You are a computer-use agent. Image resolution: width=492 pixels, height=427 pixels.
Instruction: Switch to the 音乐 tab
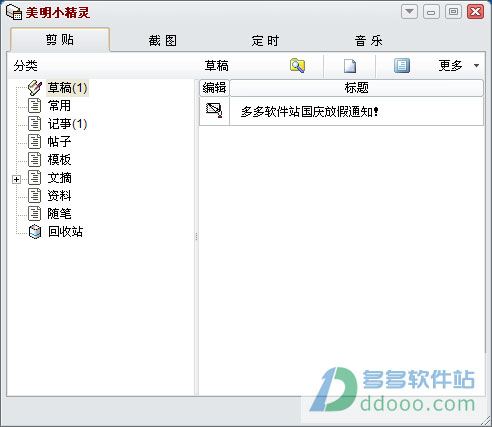(368, 41)
